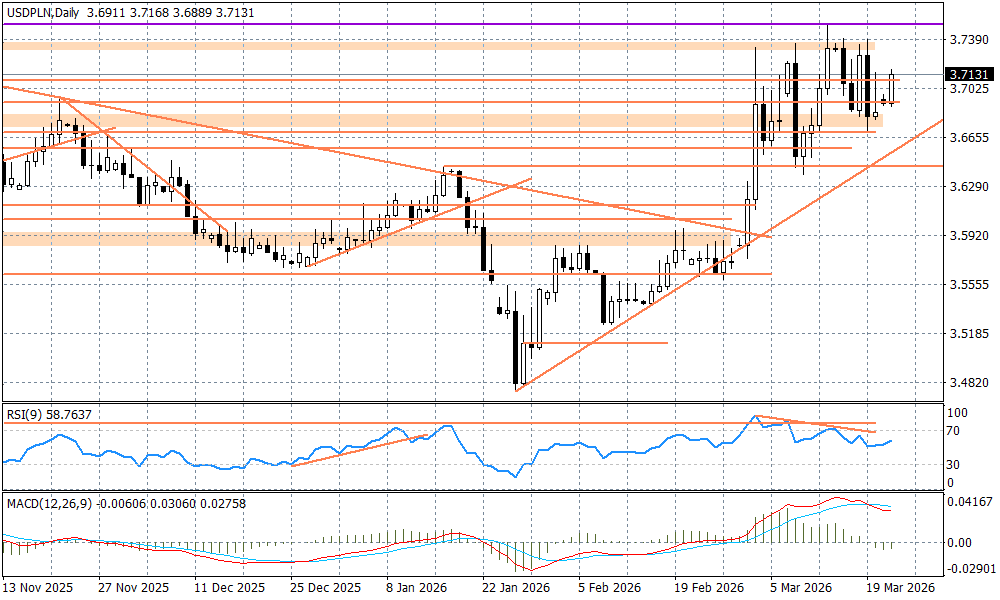Click the most recent candlestick on the chart
Viewport: 1000px width, 600px height.
pyautogui.click(x=892, y=88)
